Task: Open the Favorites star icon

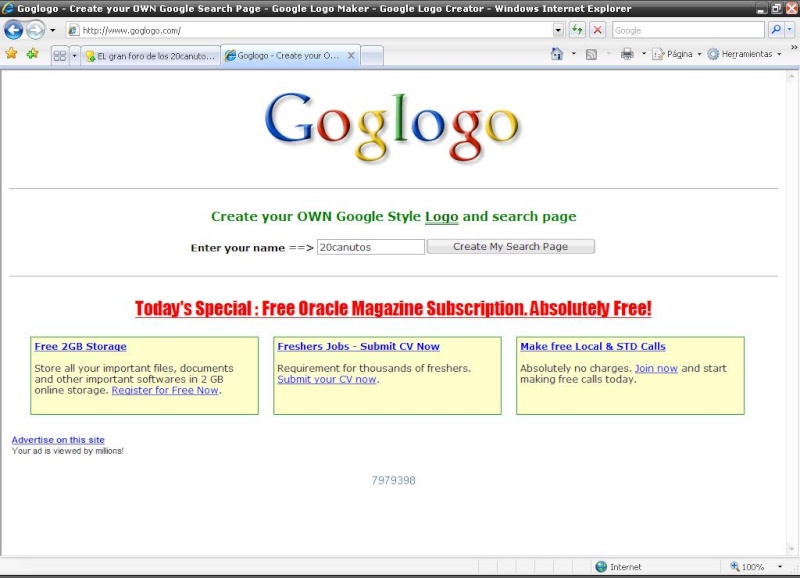Action: coord(11,54)
